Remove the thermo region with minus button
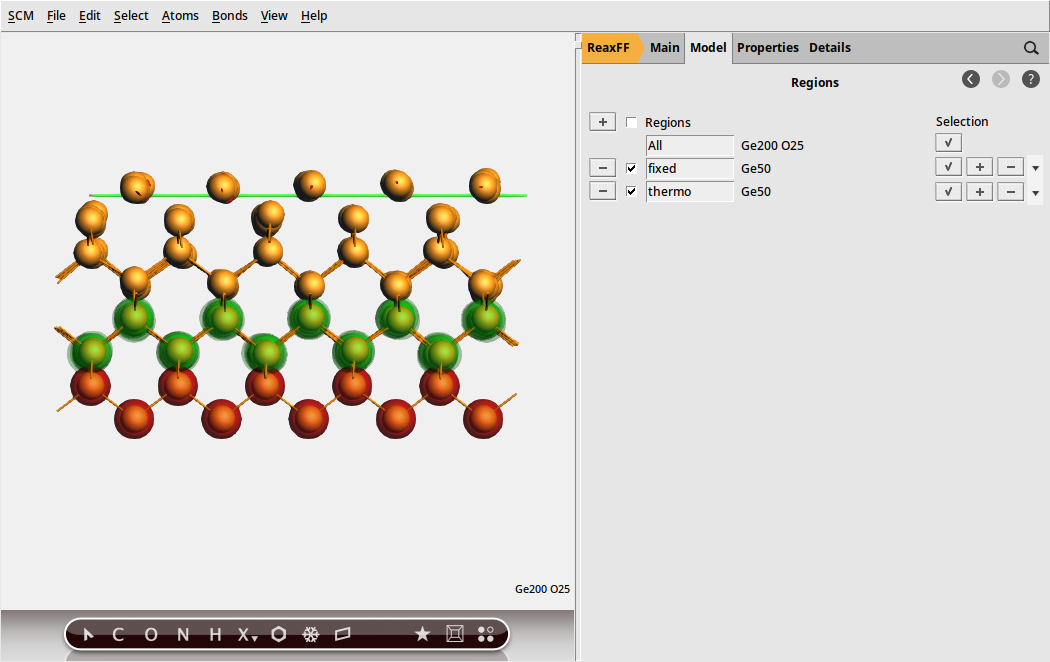 (602, 191)
